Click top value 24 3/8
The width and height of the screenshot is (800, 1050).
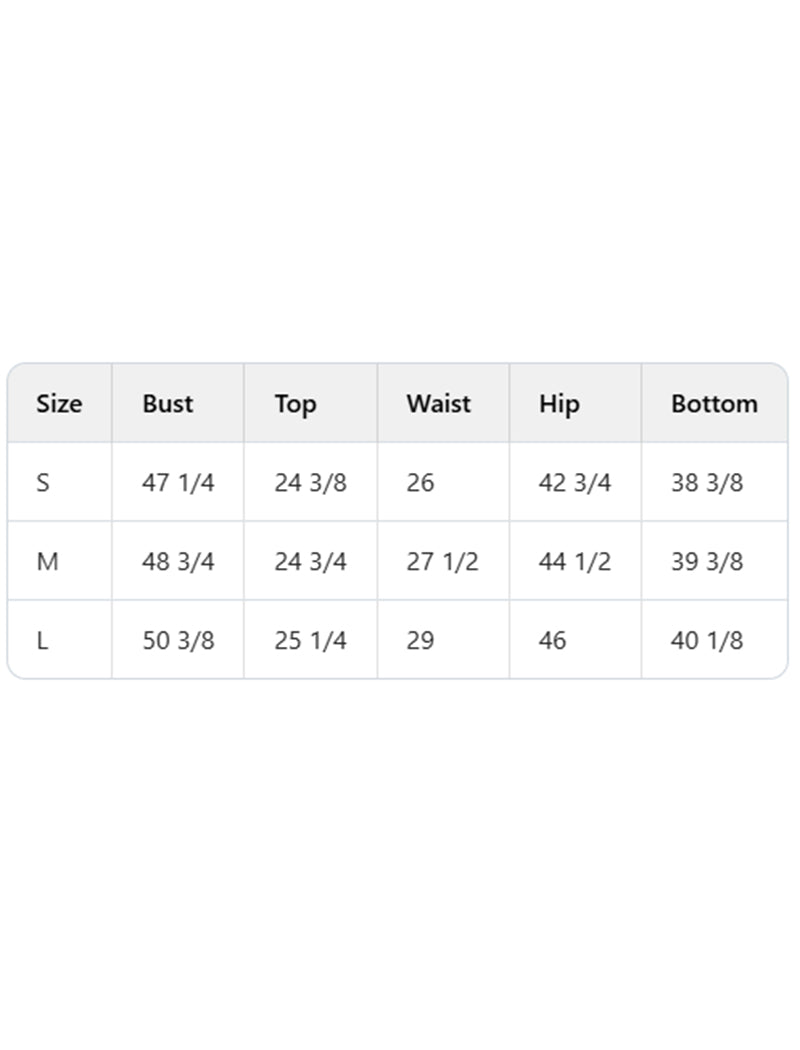(310, 483)
